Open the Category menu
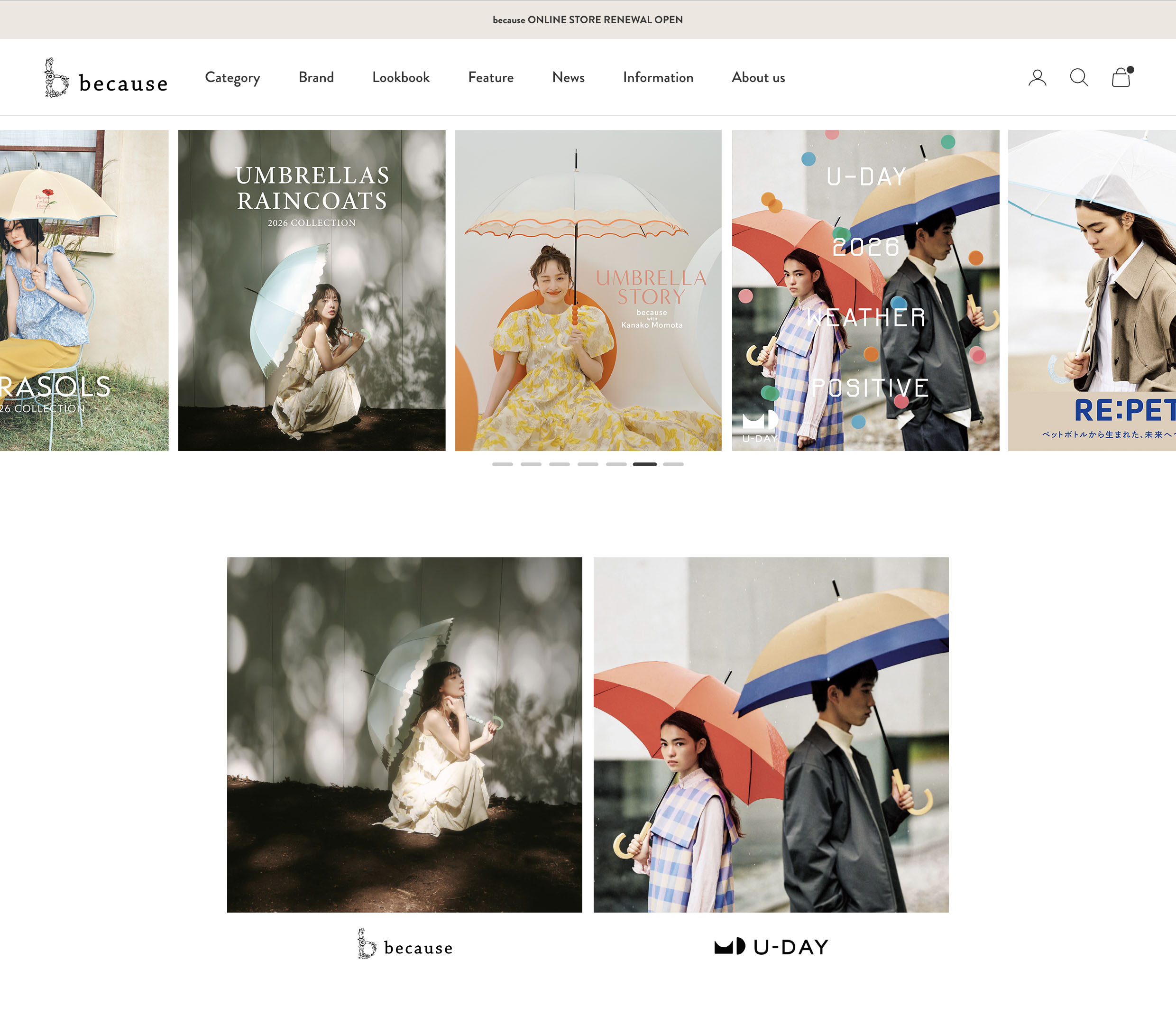1176x1016 pixels. click(232, 78)
